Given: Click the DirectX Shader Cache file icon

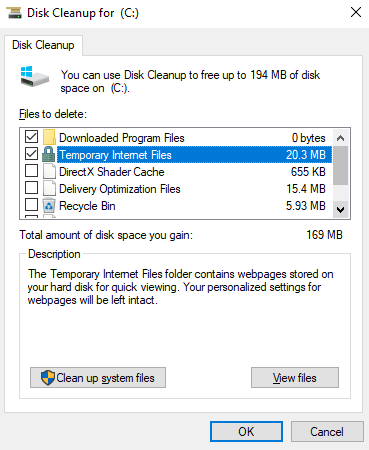Looking at the screenshot, I should point(49,171).
